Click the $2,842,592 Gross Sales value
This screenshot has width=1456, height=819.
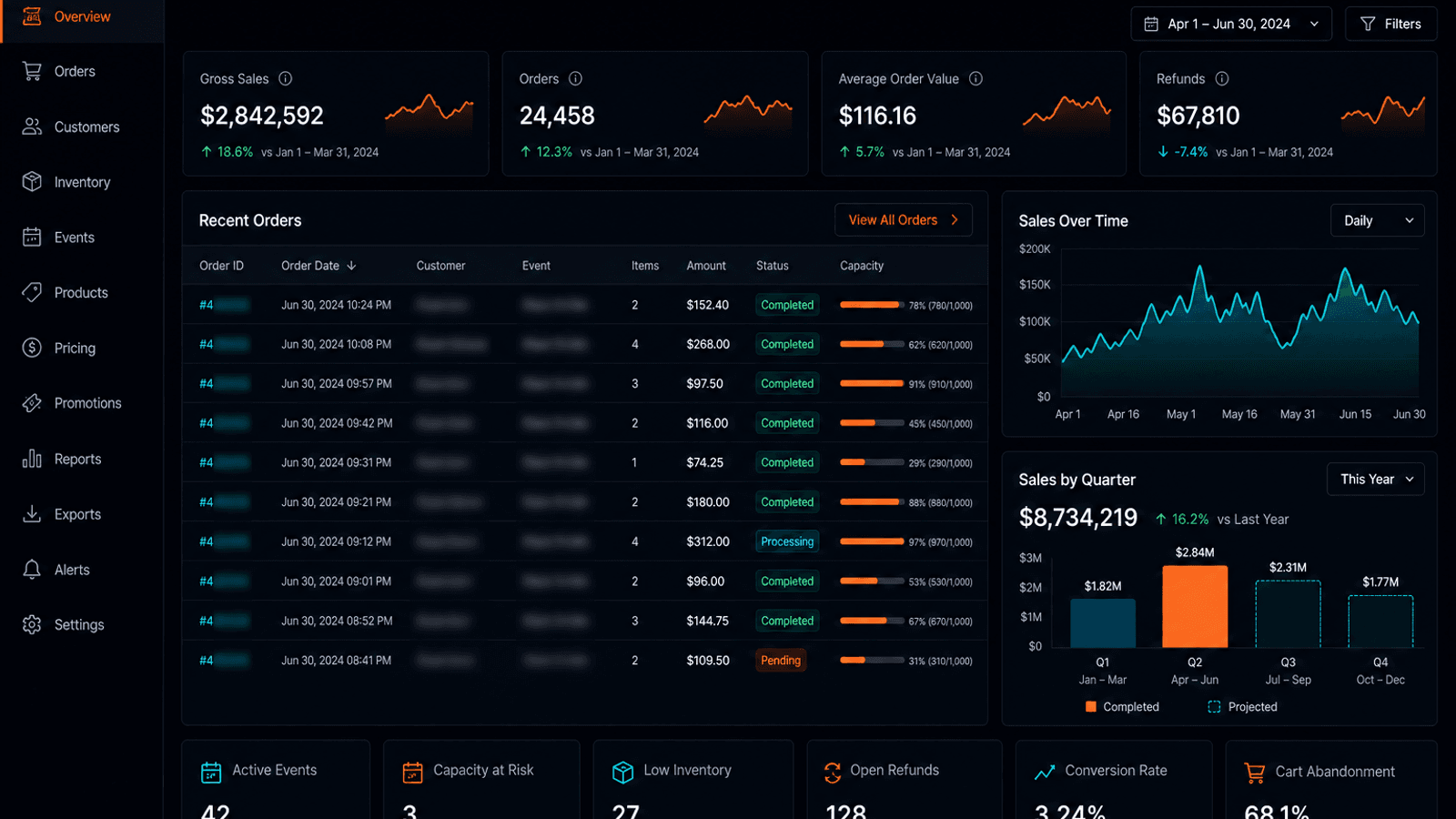pos(262,116)
